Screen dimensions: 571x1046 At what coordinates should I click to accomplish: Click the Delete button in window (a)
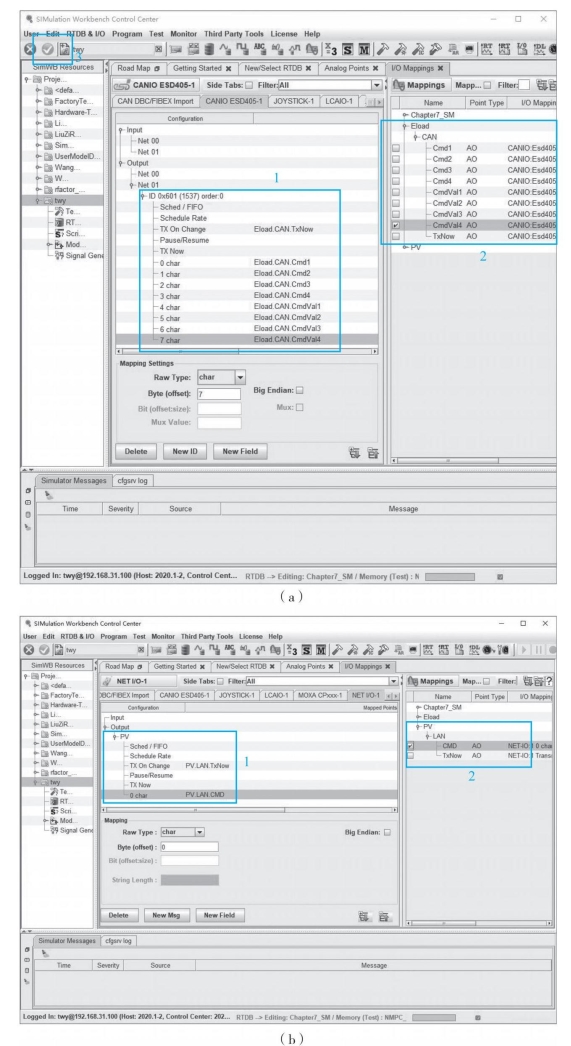coord(136,452)
